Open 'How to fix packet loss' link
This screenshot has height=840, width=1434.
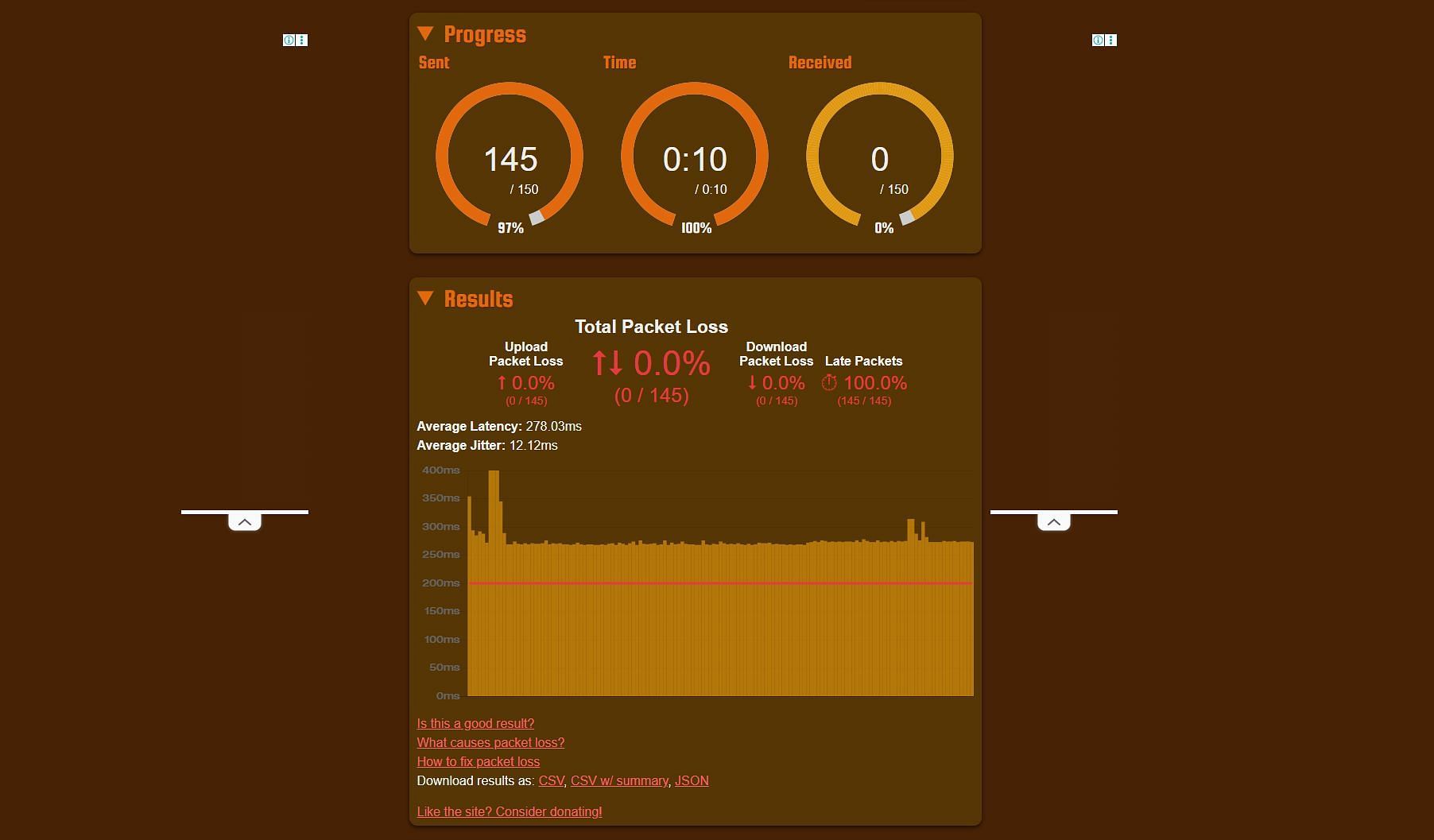478,761
